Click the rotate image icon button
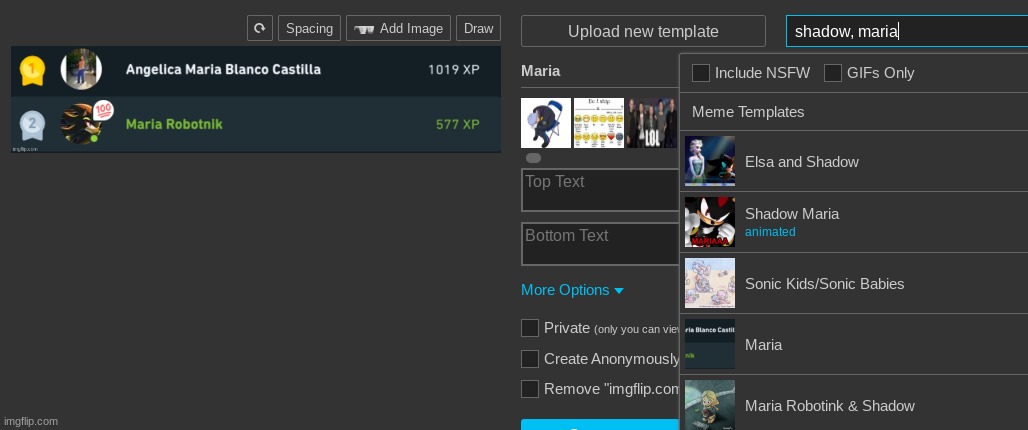Viewport: 1028px width, 430px height. (260, 28)
